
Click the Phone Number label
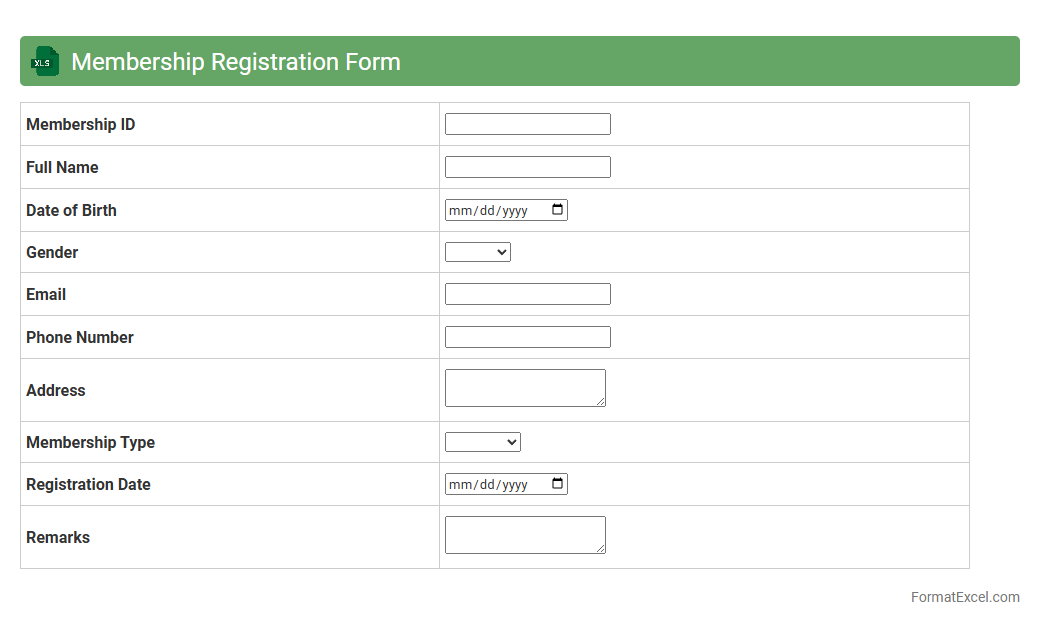point(80,337)
